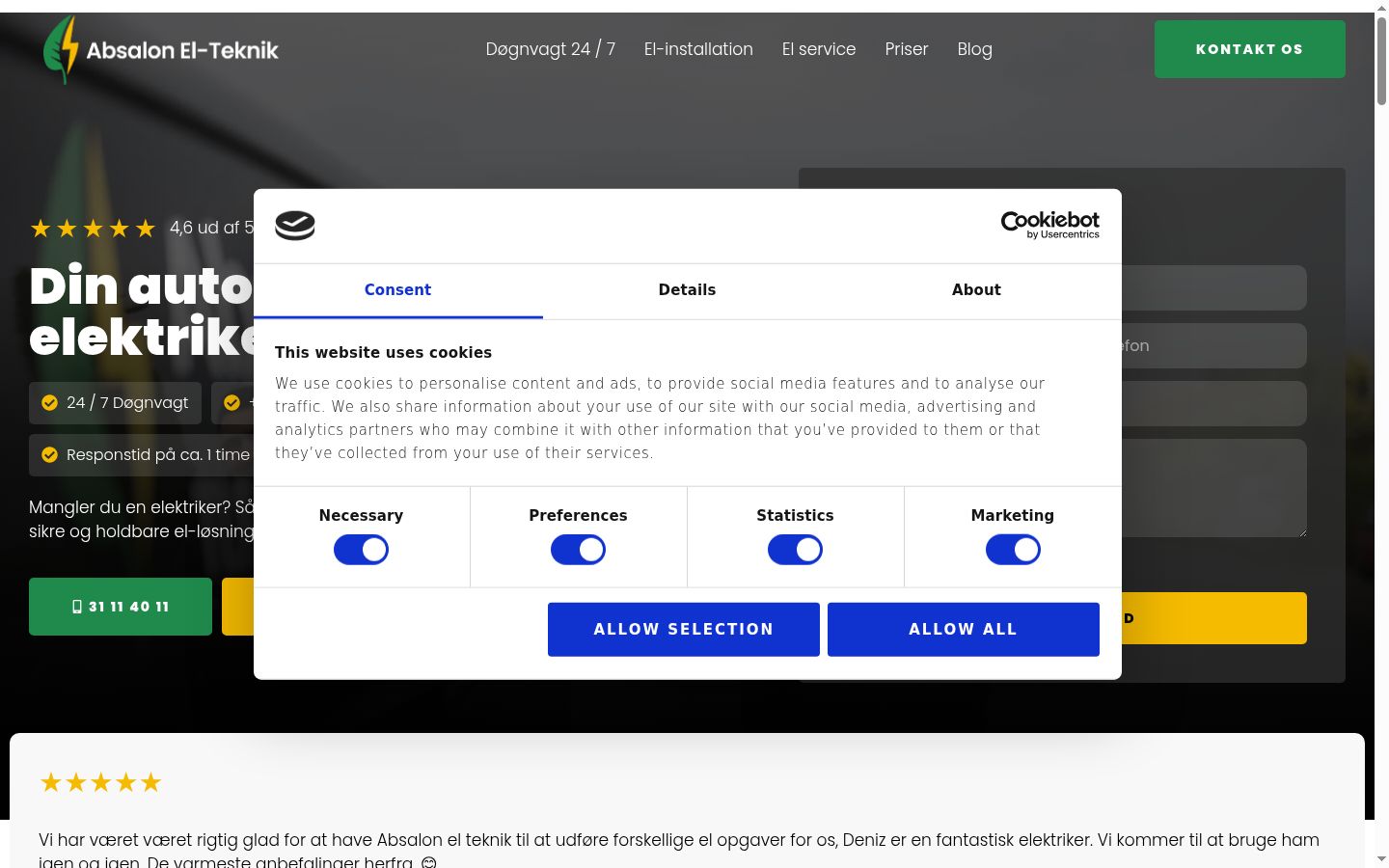Switch to the Consent tab
Image resolution: width=1389 pixels, height=868 pixels.
coord(397,290)
